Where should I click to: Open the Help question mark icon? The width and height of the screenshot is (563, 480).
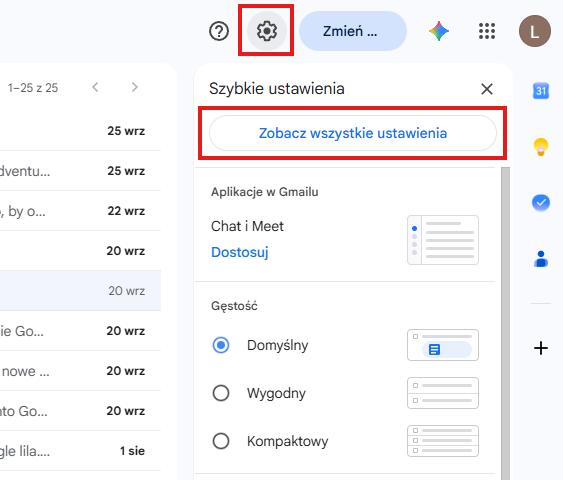click(219, 31)
